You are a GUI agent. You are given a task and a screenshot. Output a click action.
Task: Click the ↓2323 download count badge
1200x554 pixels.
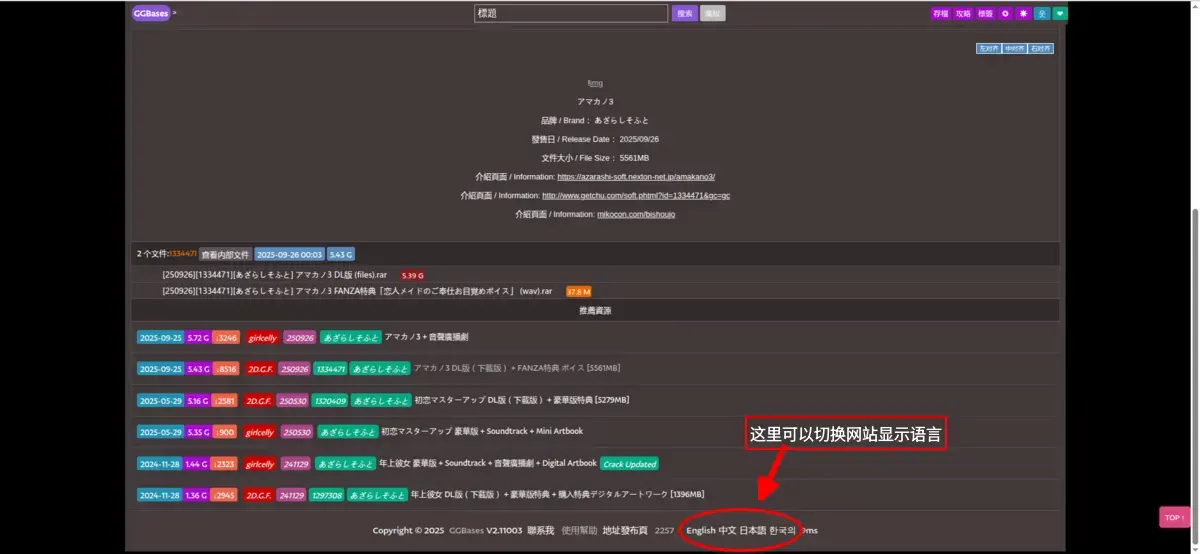pos(226,463)
